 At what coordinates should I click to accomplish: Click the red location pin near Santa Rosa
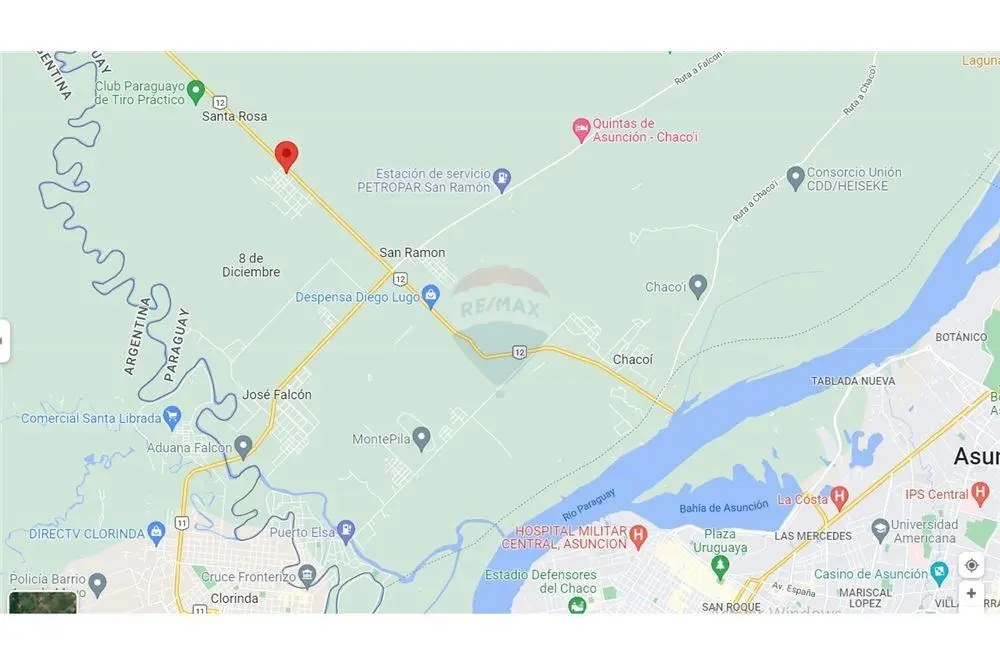(x=286, y=156)
